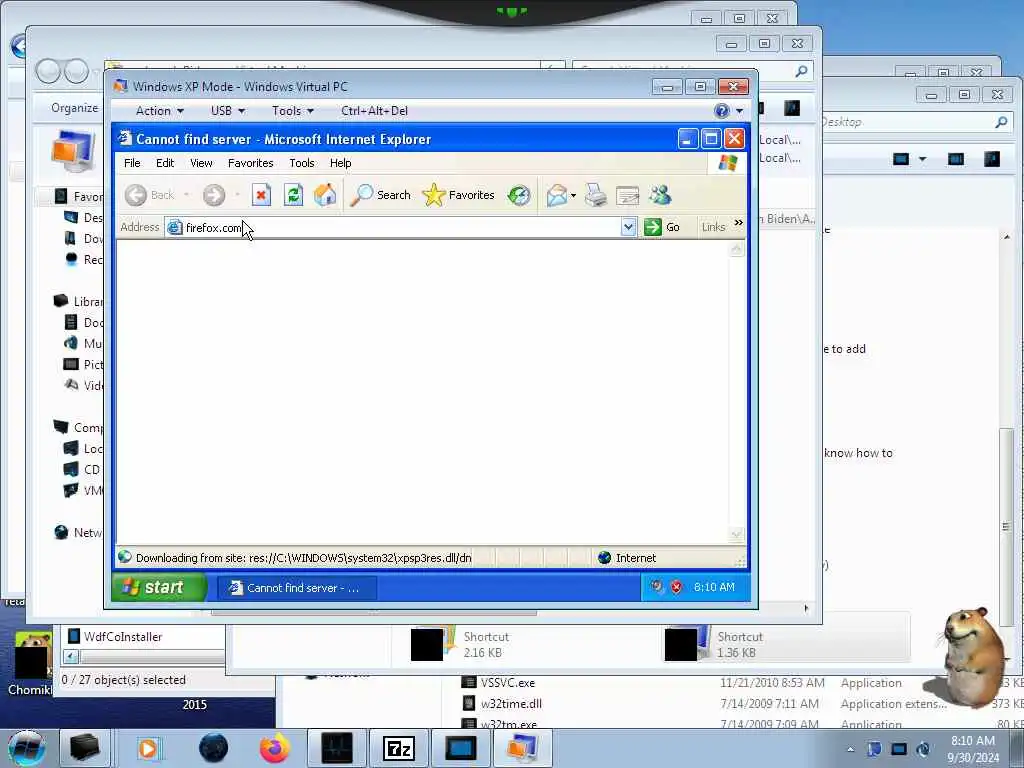Click the XP start button

[x=159, y=587]
